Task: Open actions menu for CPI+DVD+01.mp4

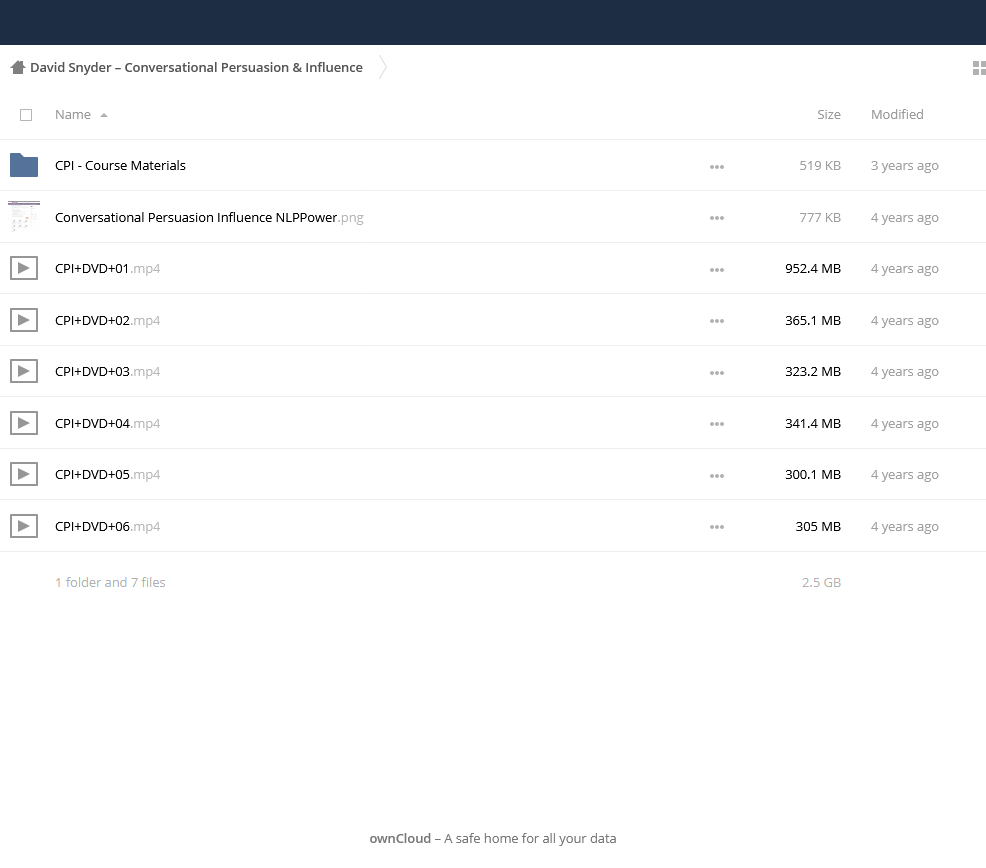Action: [717, 270]
